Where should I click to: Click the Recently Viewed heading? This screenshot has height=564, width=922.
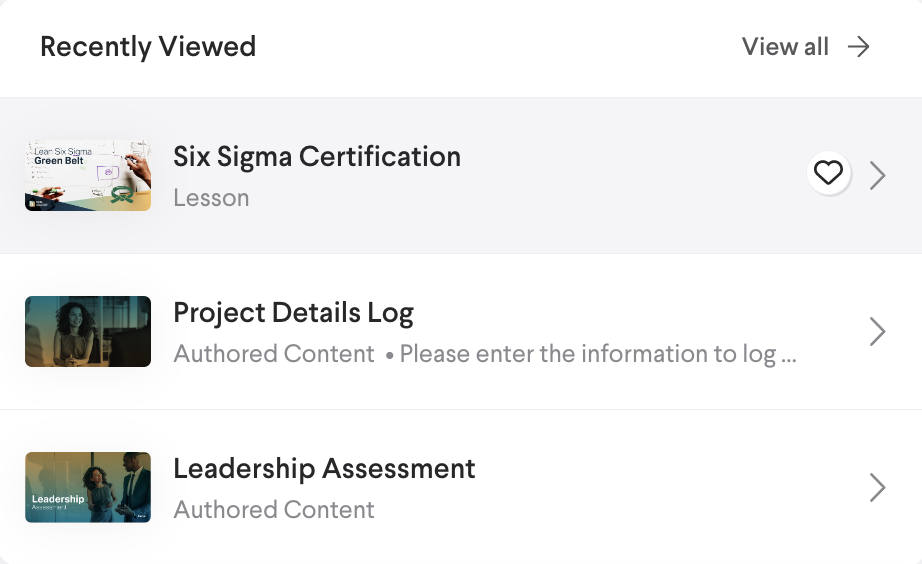148,47
